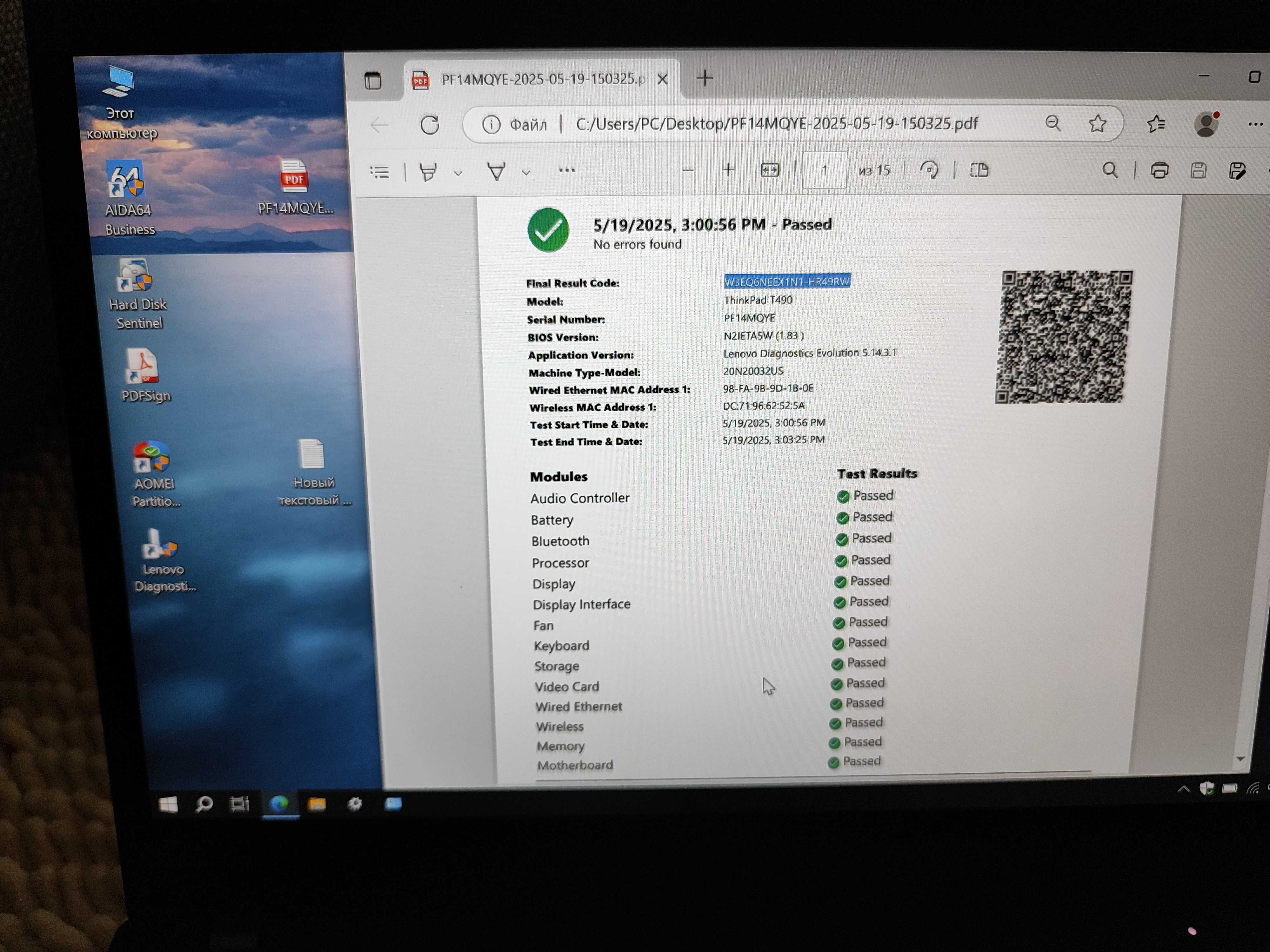
Task: Click the Save As PDF icon
Action: click(x=1237, y=170)
